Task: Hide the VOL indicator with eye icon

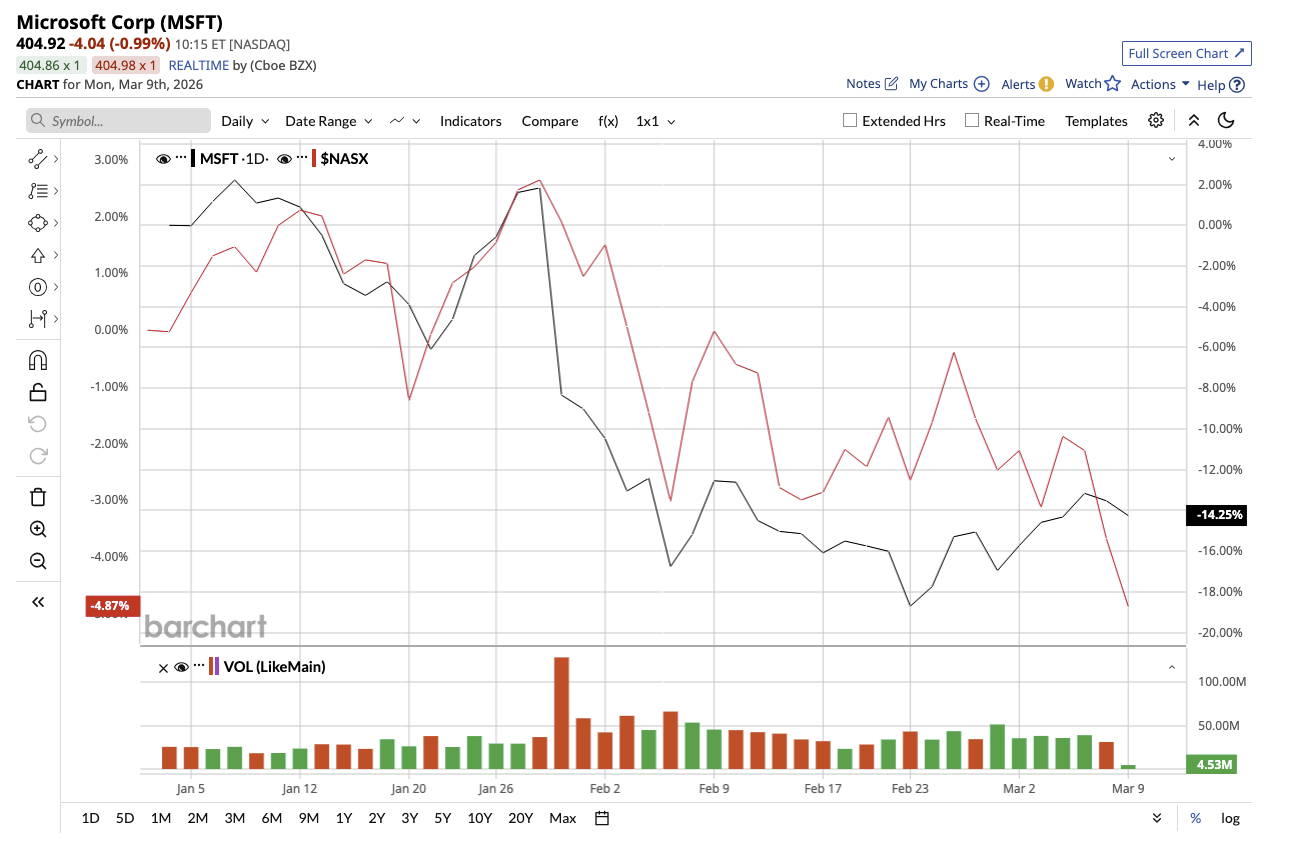Action: [x=181, y=667]
